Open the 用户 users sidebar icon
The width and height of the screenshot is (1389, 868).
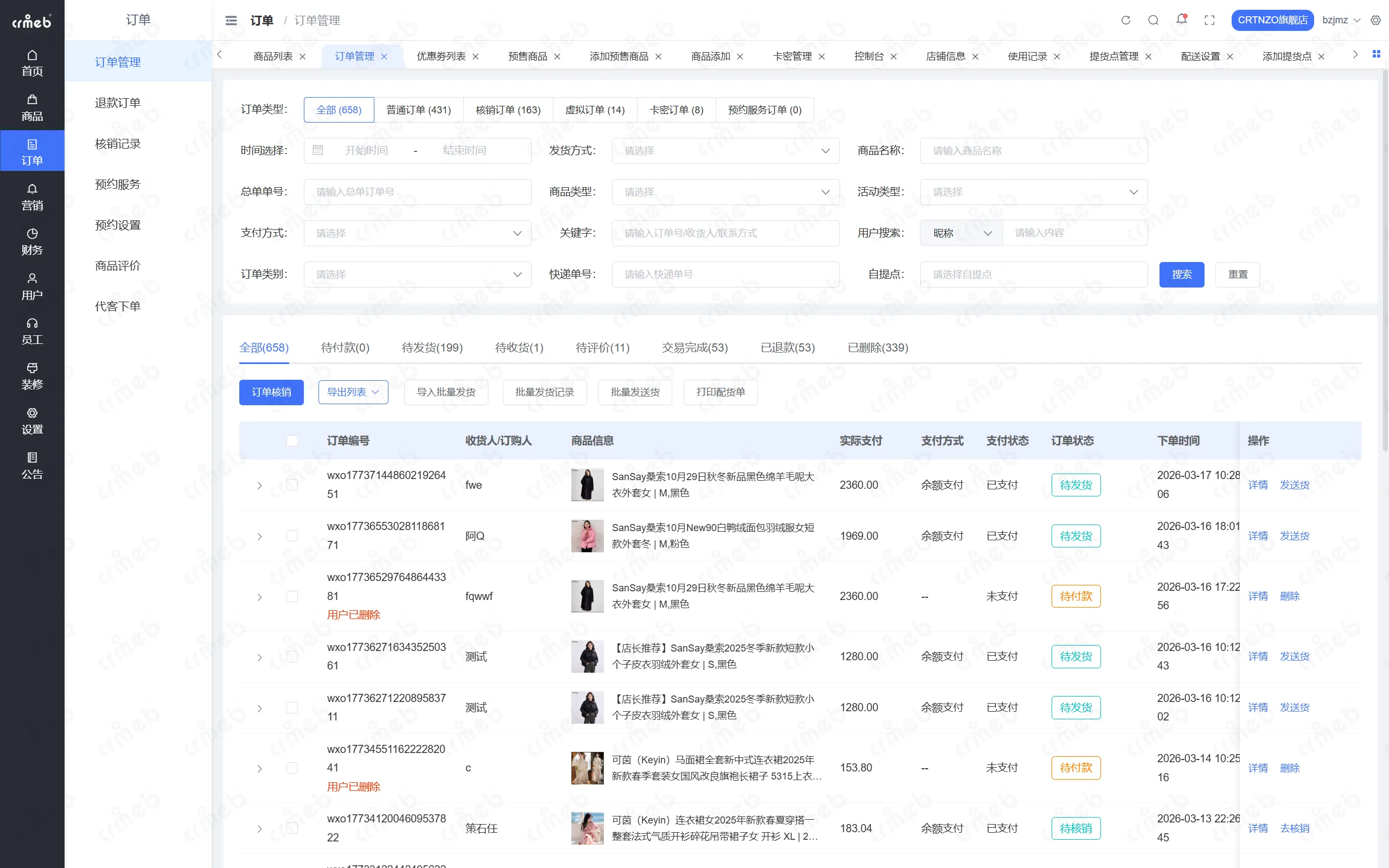tap(32, 286)
